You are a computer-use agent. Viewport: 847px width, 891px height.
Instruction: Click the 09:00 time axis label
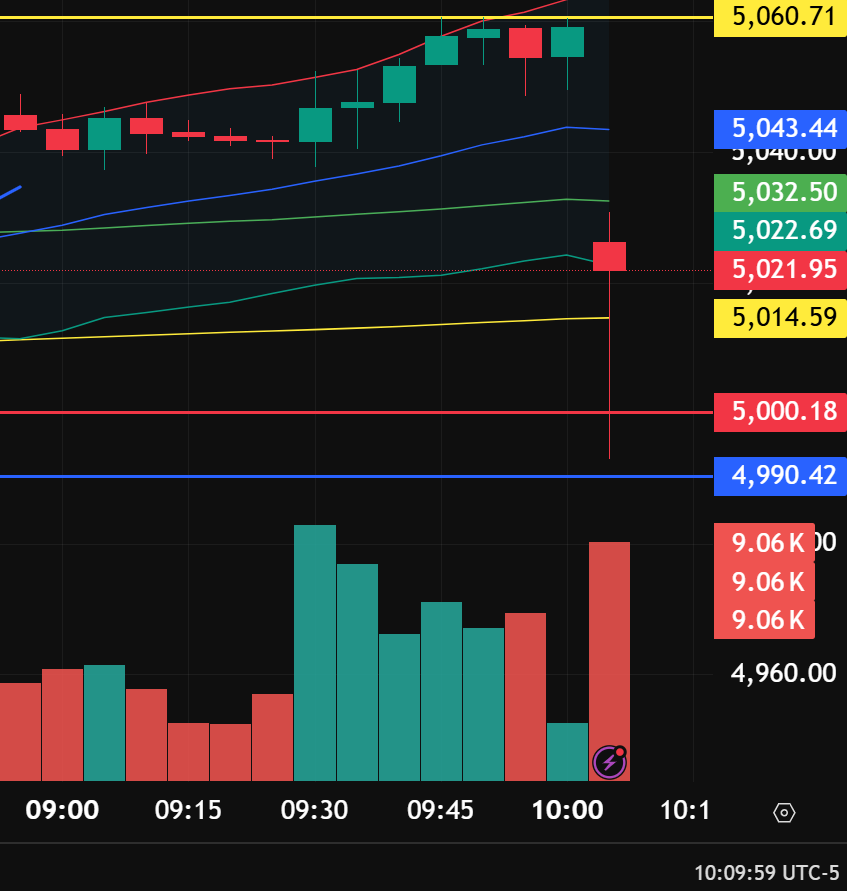[x=62, y=810]
